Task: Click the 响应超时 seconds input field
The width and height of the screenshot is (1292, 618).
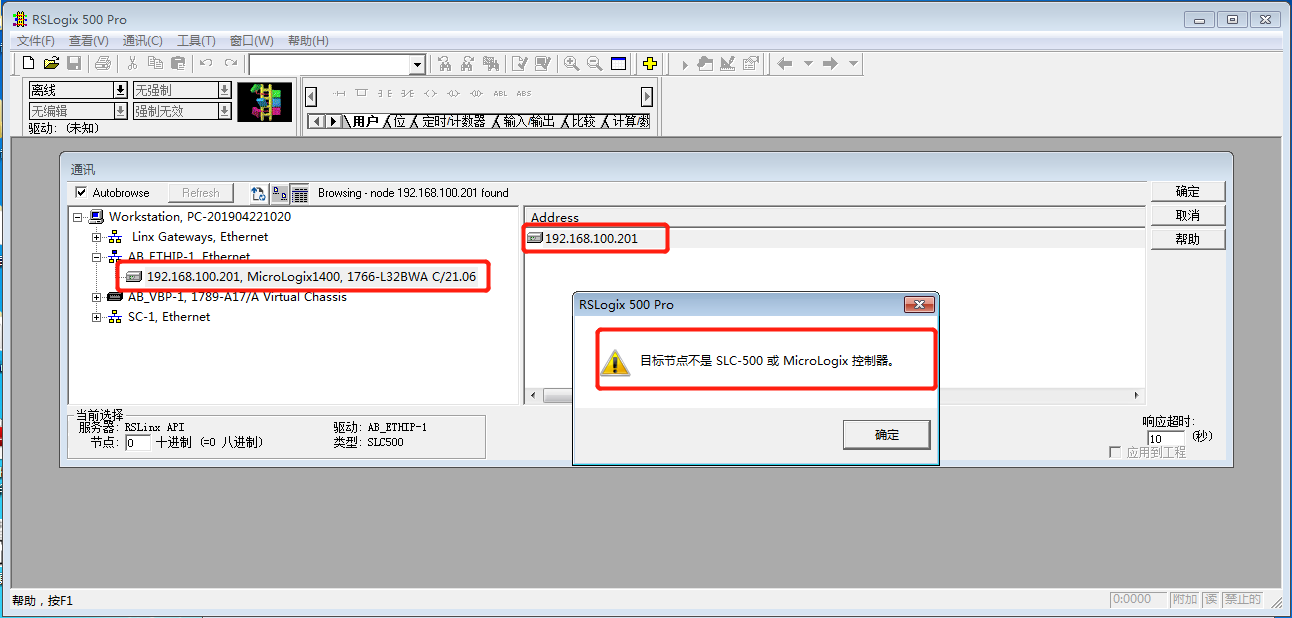Action: coord(1165,439)
